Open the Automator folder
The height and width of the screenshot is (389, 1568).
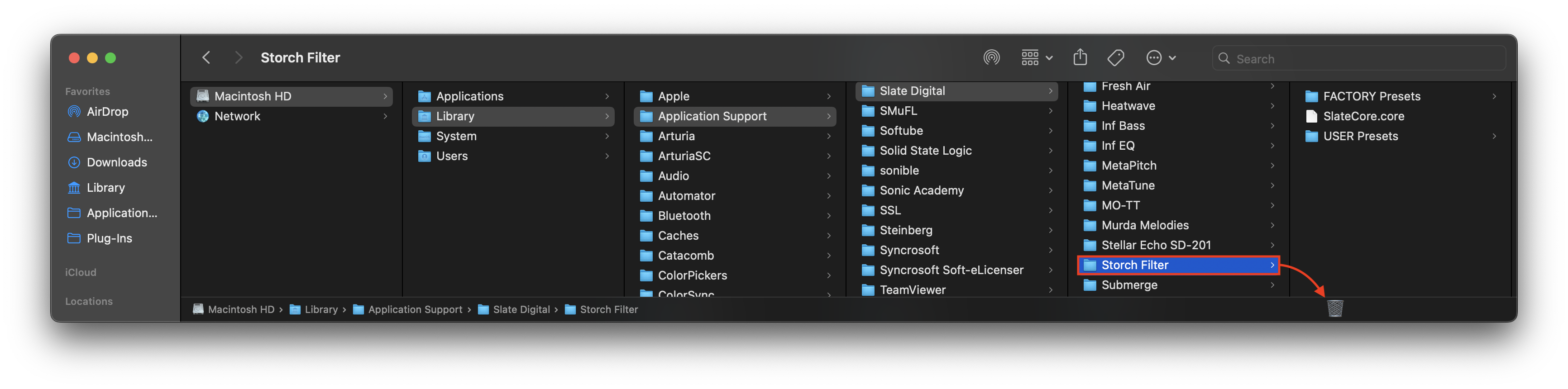[x=735, y=196]
